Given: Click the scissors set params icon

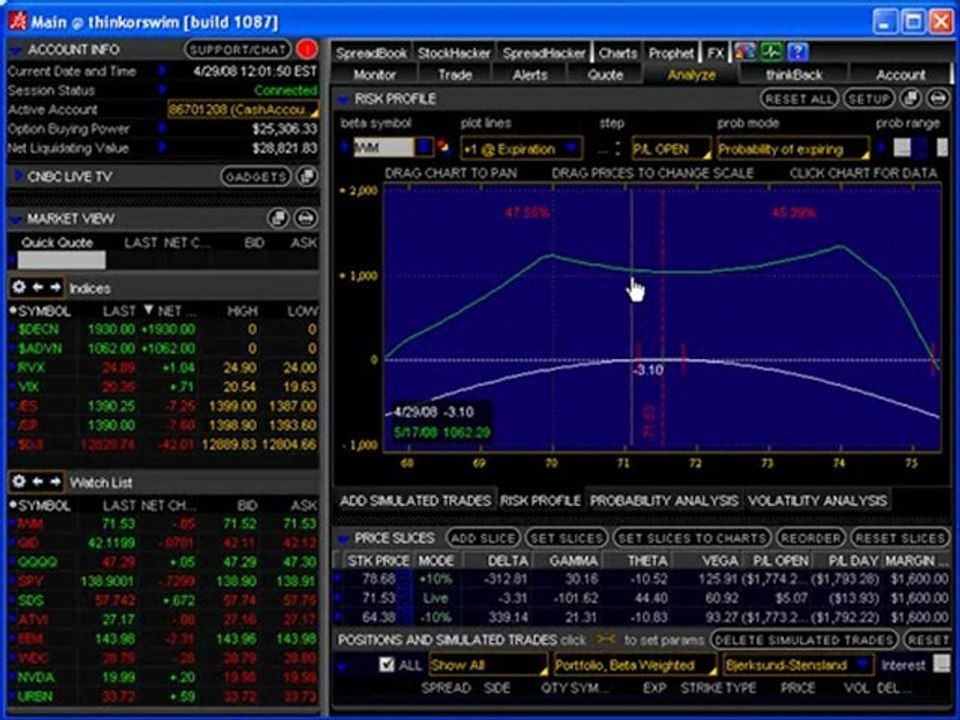Looking at the screenshot, I should click(606, 639).
